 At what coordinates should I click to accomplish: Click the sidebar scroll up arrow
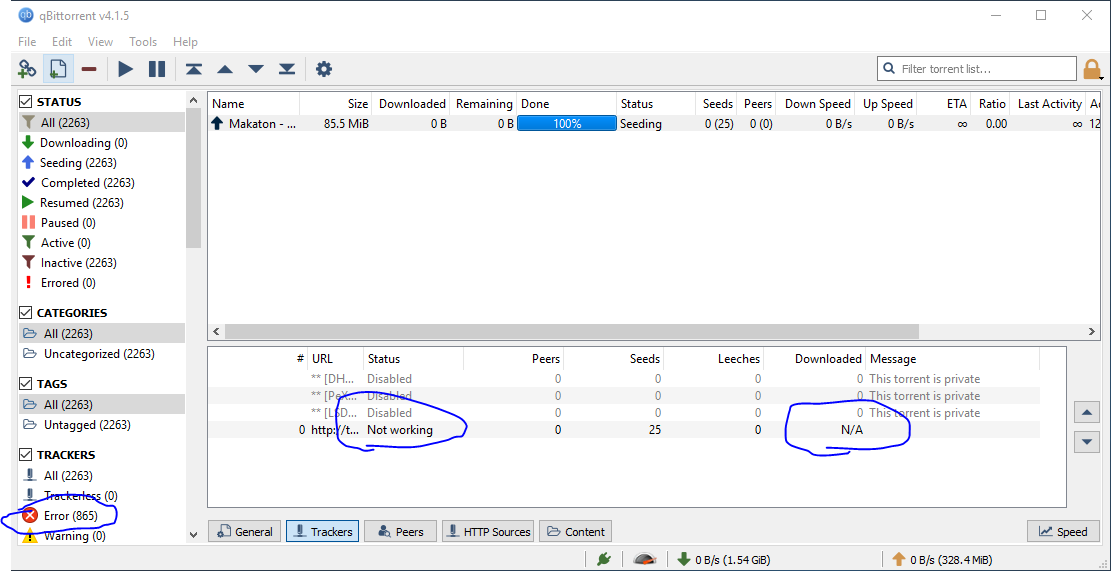(x=194, y=101)
